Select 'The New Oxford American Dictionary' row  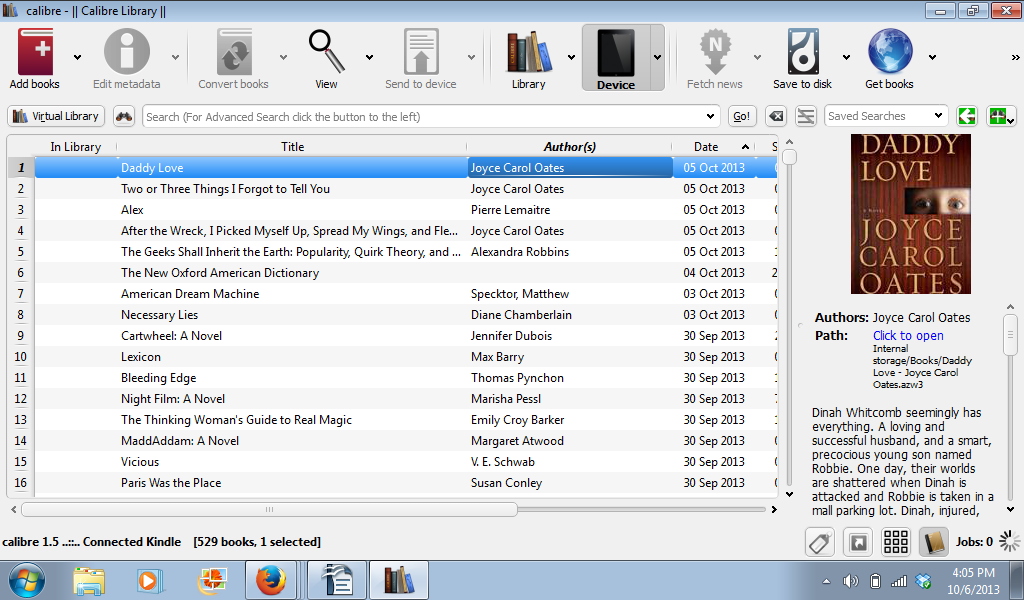click(x=406, y=273)
